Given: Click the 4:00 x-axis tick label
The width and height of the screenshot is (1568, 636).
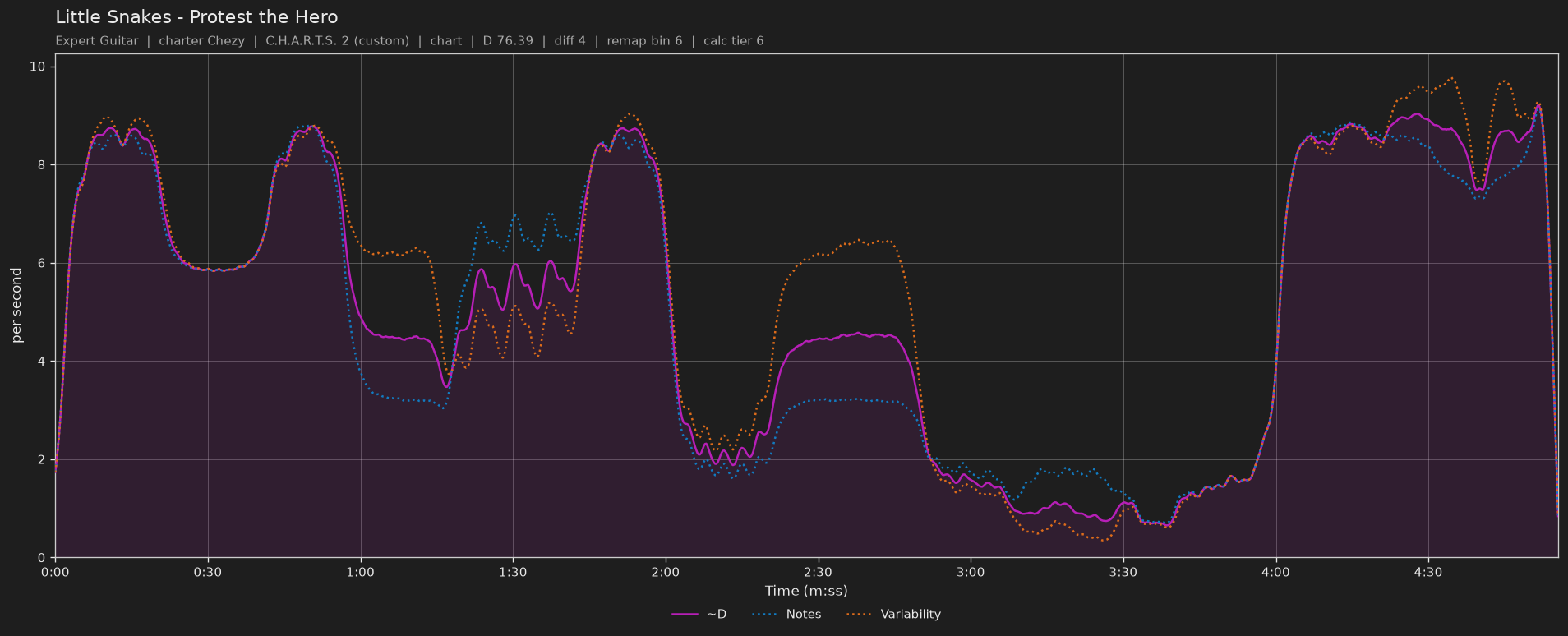Looking at the screenshot, I should pyautogui.click(x=1275, y=572).
